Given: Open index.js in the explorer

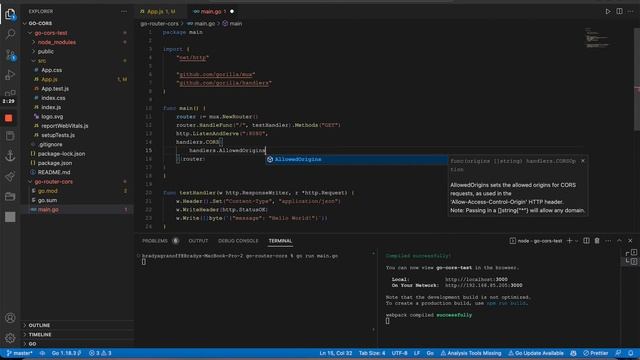Looking at the screenshot, I should [x=78, y=107].
